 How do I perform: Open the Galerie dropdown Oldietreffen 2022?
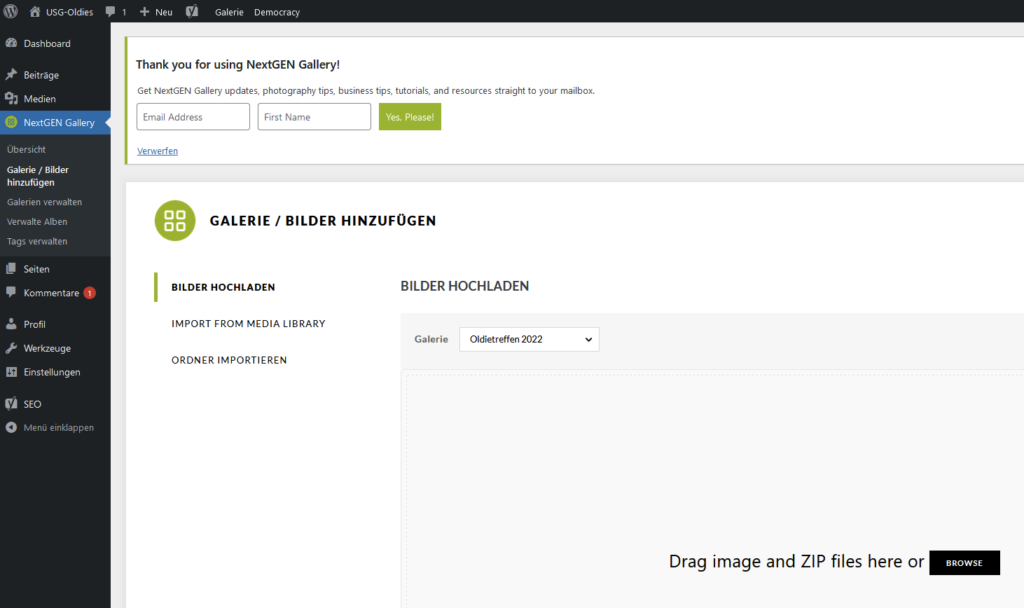(x=529, y=339)
